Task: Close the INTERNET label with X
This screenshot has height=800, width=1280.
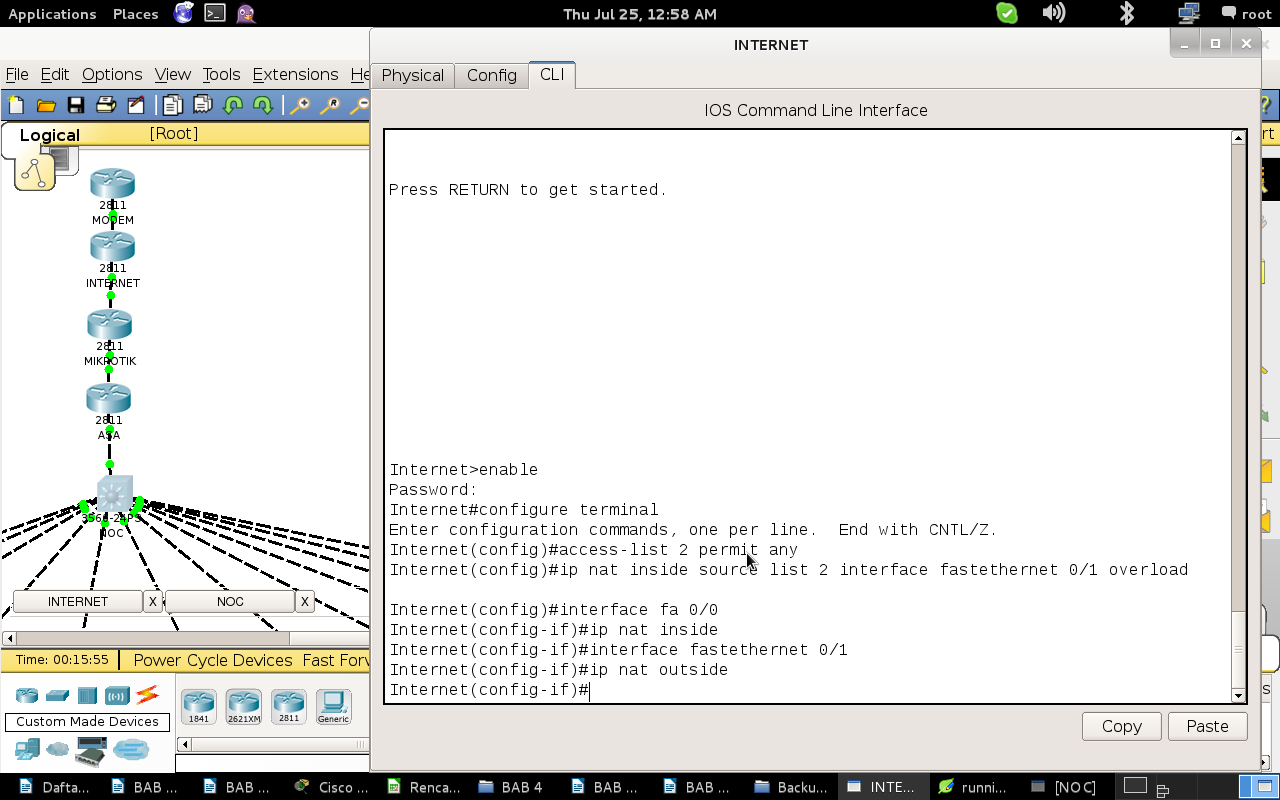Action: tap(152, 601)
